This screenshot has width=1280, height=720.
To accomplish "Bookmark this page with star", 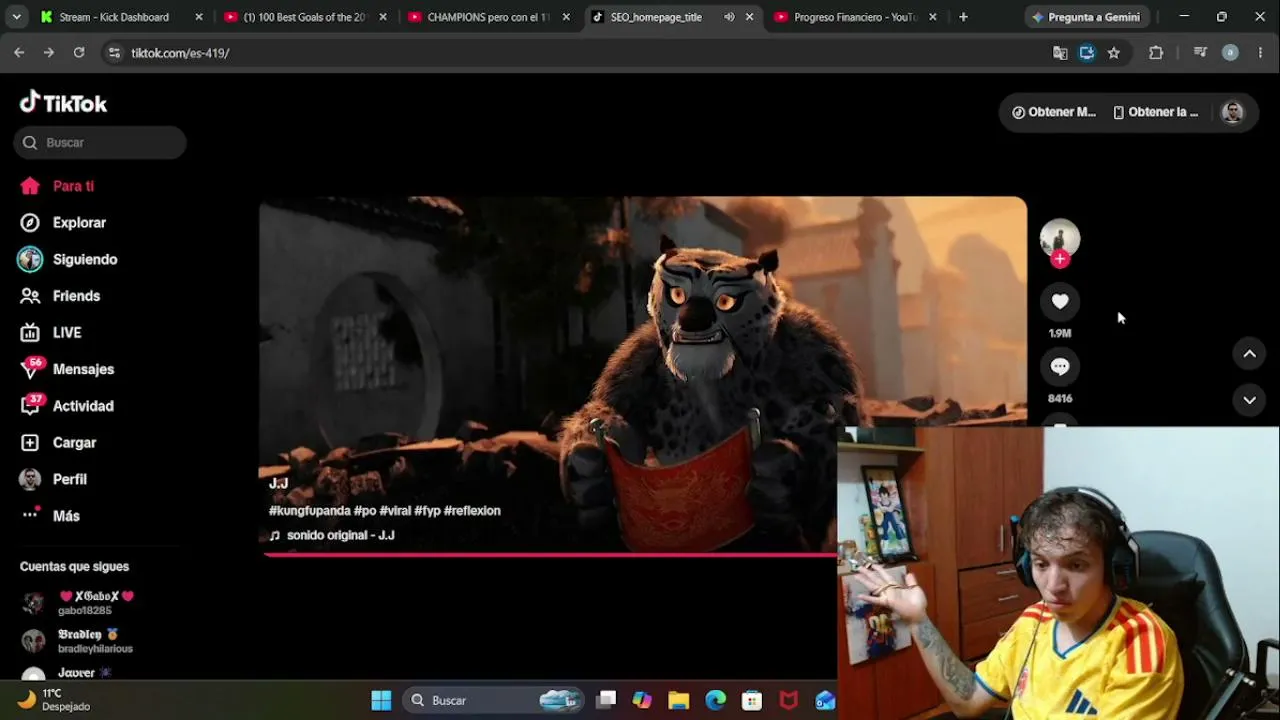I will [1114, 53].
